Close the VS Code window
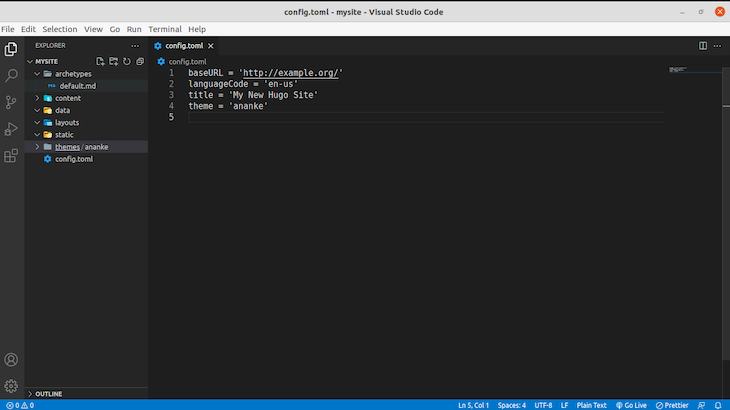 click(720, 12)
